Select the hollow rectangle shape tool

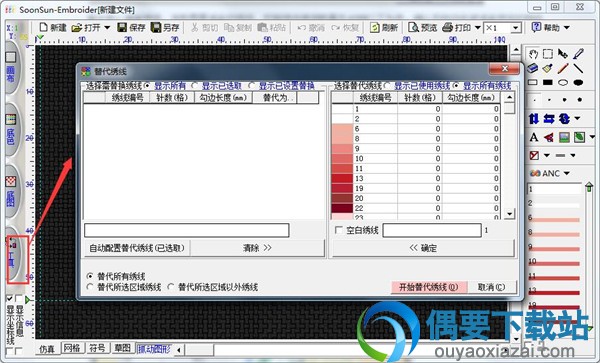533,83
